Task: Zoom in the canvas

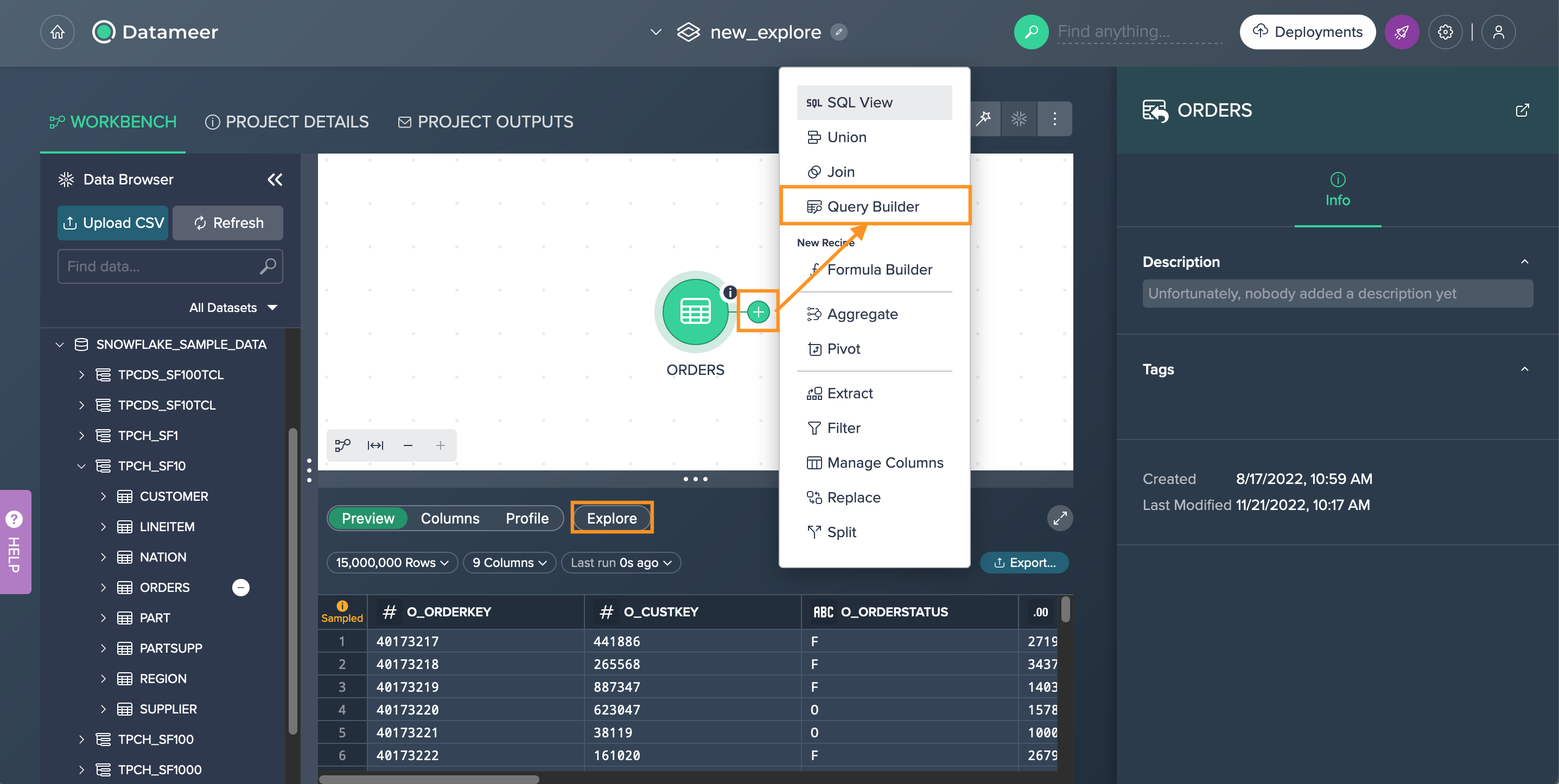Action: [441, 445]
